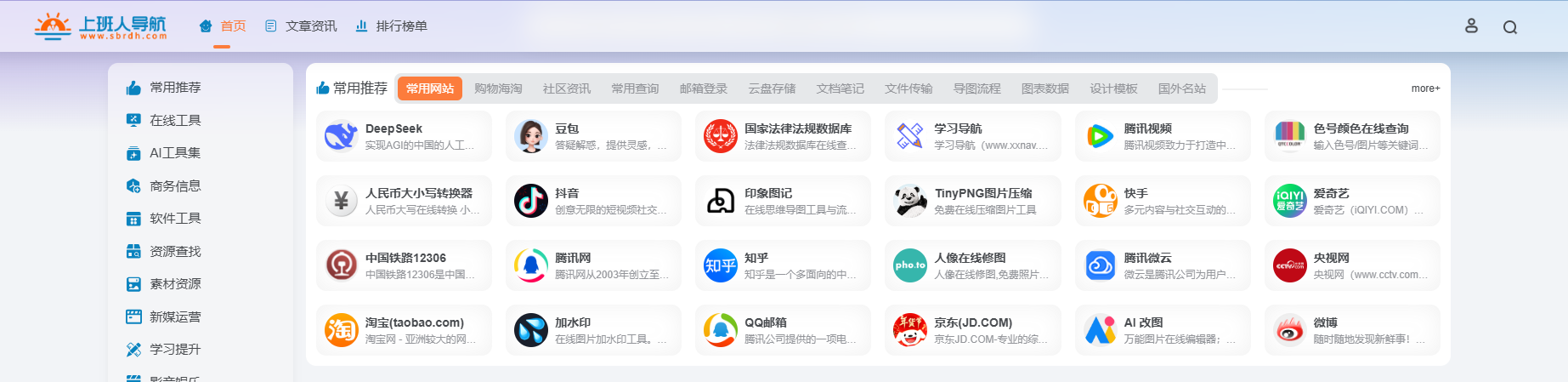
Task: Open the 国家法律法规数据库 red emblem icon
Action: 720,136
